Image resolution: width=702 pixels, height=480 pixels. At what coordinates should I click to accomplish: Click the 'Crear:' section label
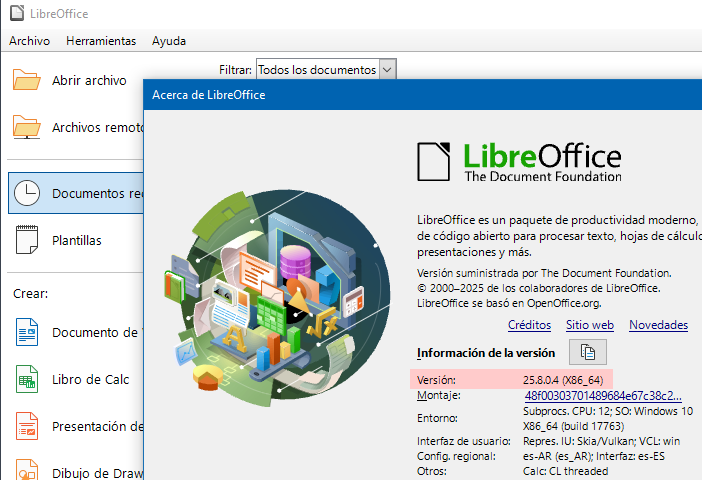pos(30,294)
